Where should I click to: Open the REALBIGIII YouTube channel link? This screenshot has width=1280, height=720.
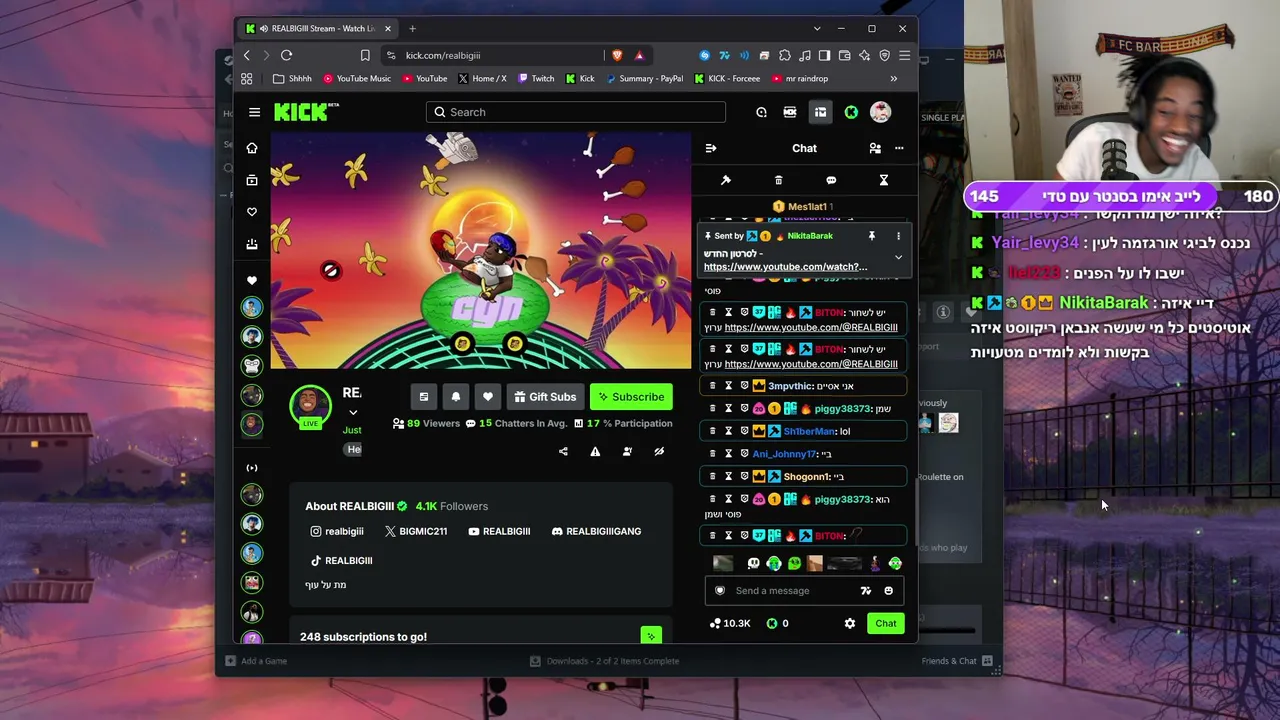coord(499,531)
